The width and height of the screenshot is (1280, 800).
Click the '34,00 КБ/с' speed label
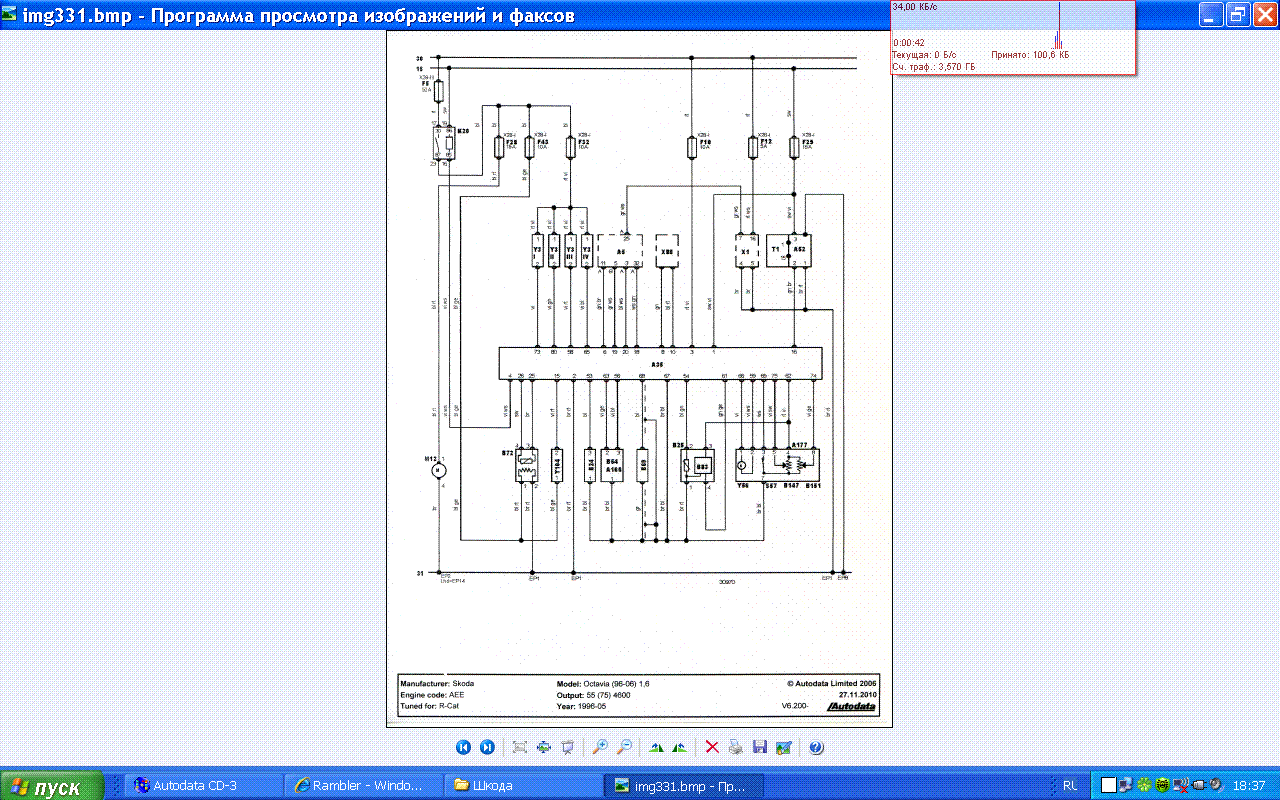point(915,7)
